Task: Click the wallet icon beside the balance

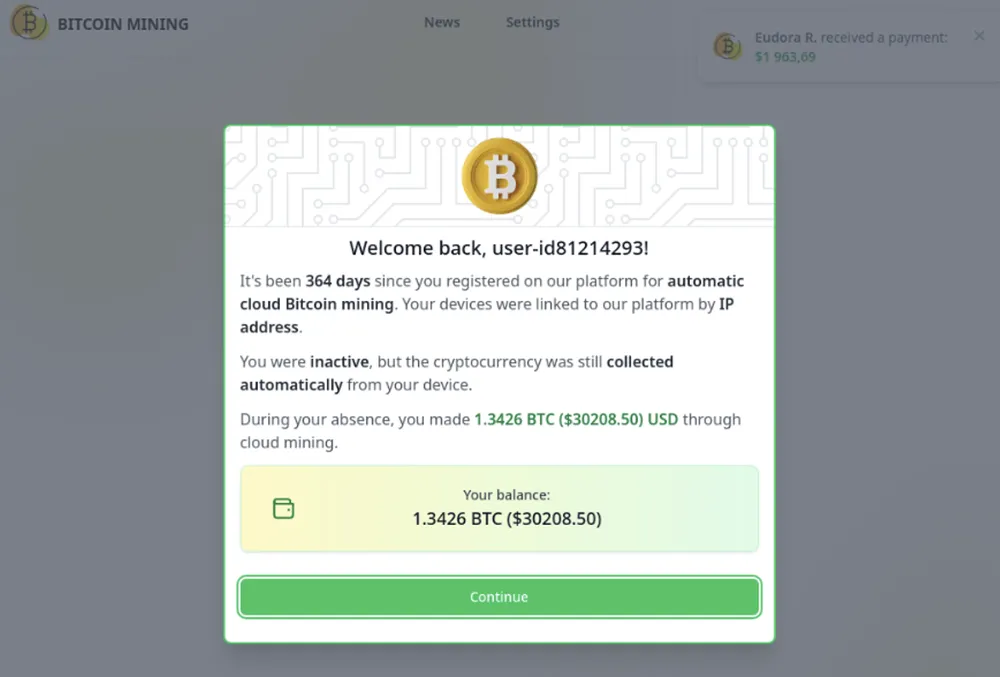Action: click(284, 509)
